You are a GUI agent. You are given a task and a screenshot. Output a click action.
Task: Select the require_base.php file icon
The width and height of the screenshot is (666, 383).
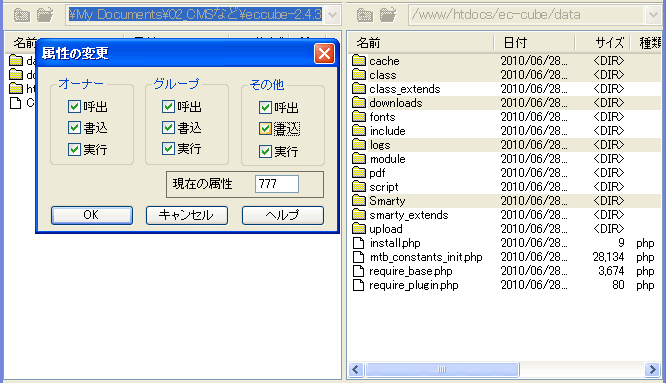point(359,271)
